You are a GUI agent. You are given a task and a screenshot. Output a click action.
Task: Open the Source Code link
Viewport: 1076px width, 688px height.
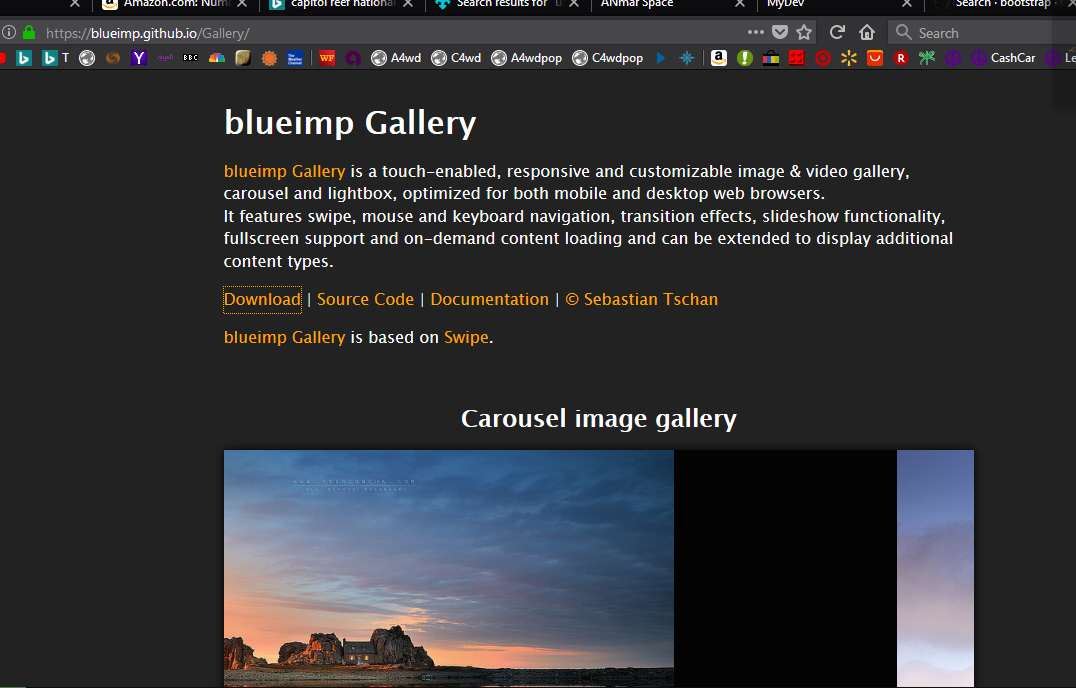click(365, 299)
